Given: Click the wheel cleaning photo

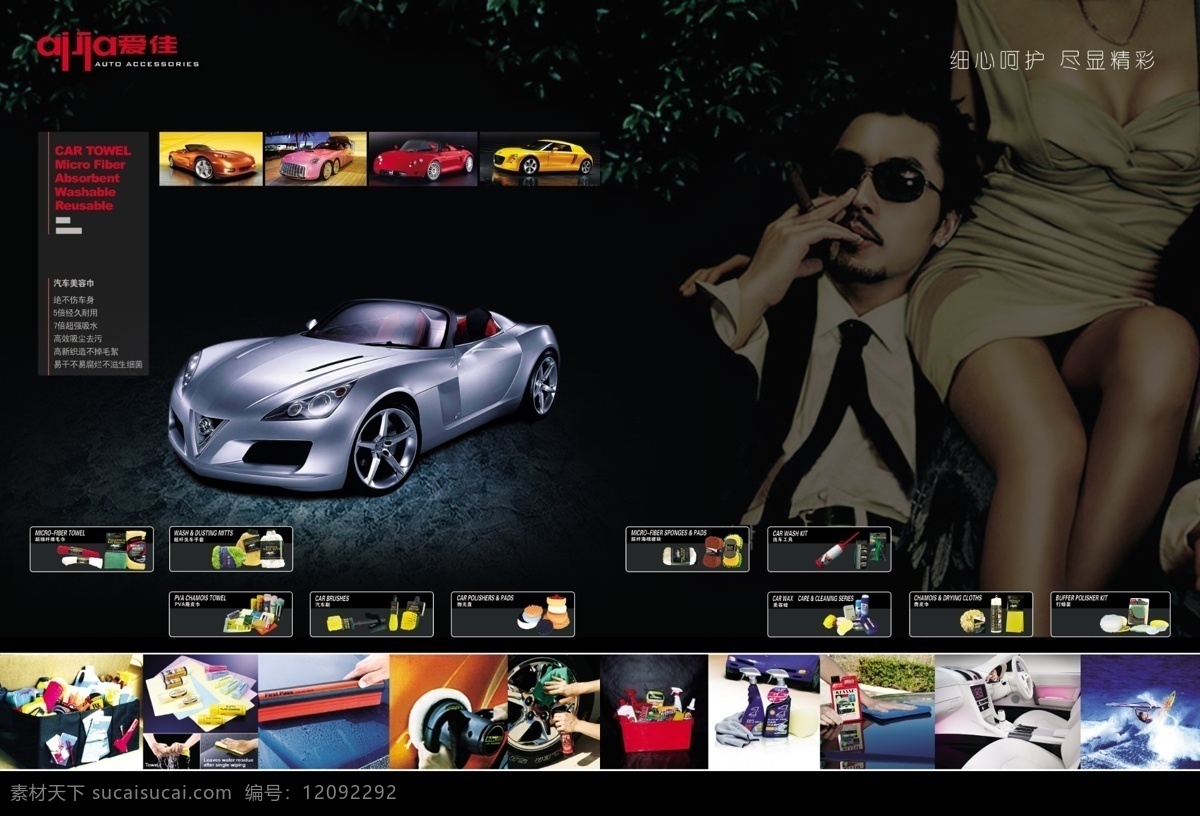Looking at the screenshot, I should click(x=553, y=711).
